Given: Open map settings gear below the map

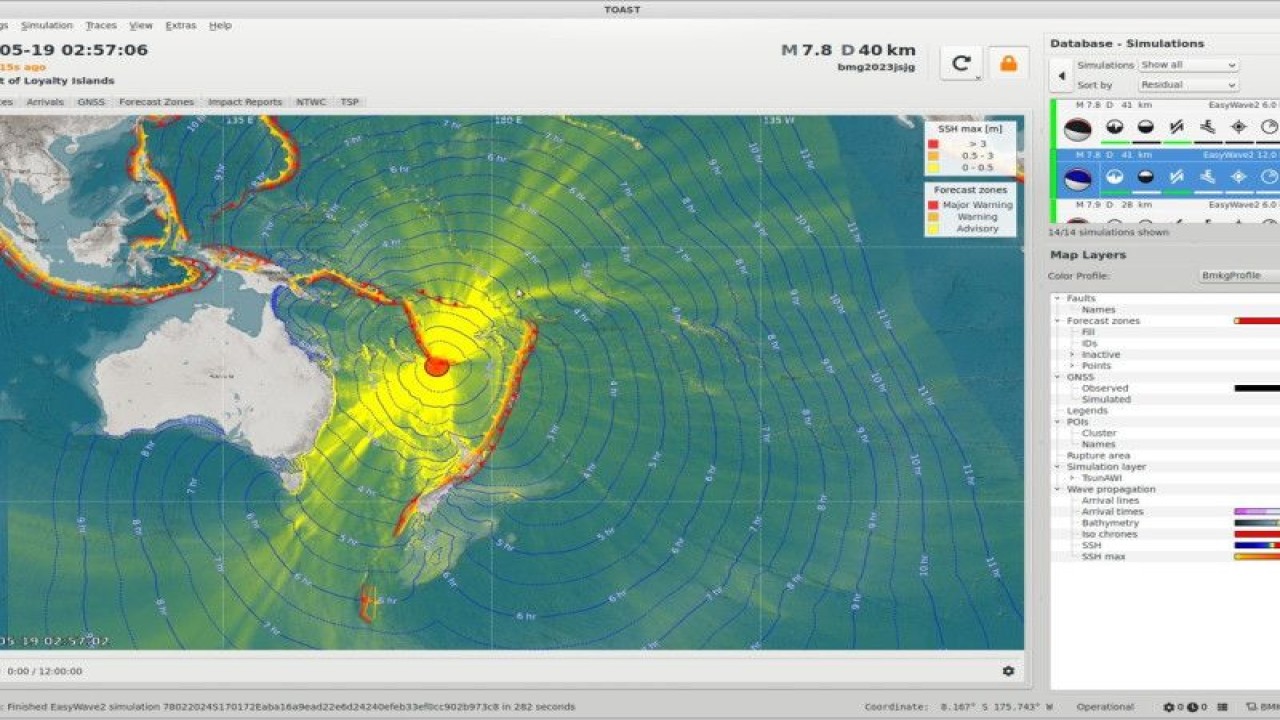Looking at the screenshot, I should [1008, 671].
